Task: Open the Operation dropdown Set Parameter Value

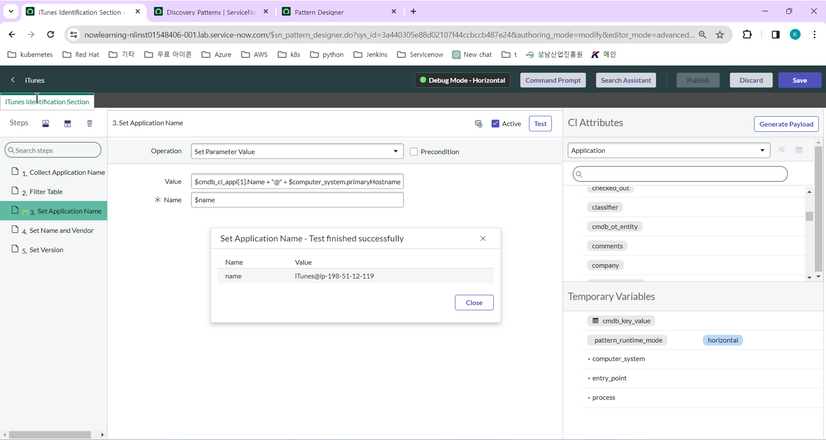Action: 297,151
